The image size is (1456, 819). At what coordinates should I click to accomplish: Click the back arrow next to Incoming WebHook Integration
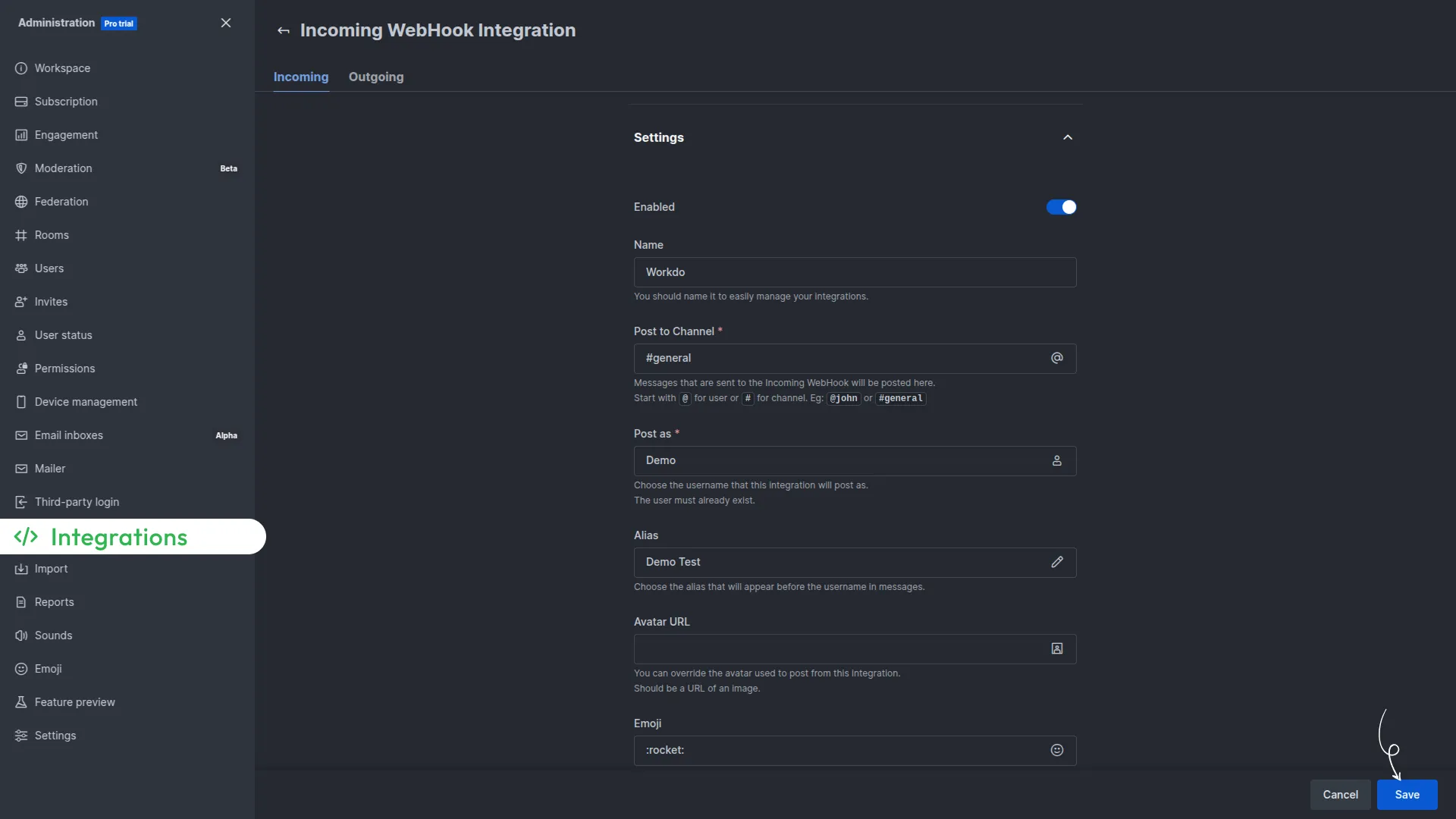click(284, 30)
